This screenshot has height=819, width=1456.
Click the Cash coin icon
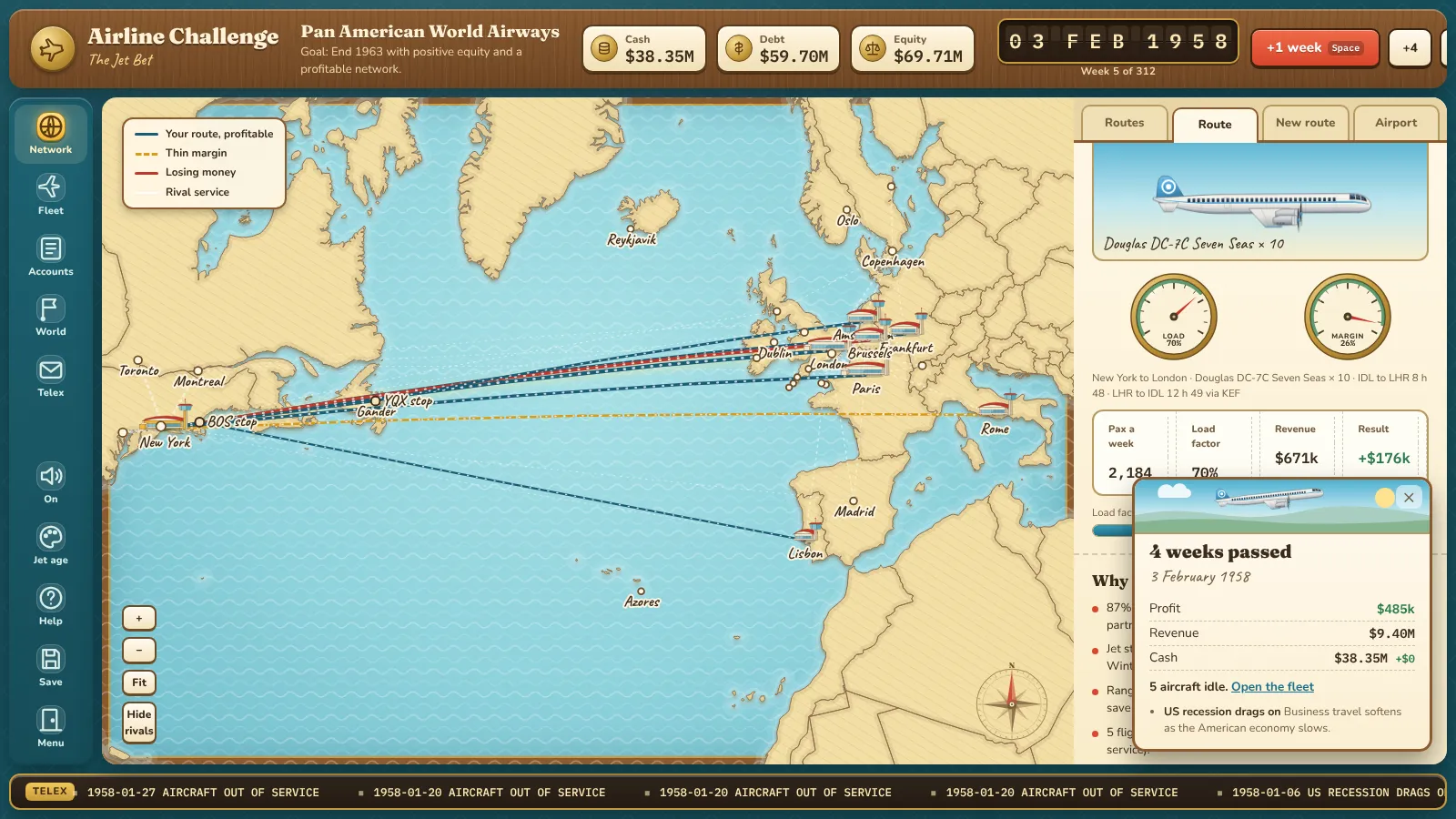pyautogui.click(x=604, y=48)
